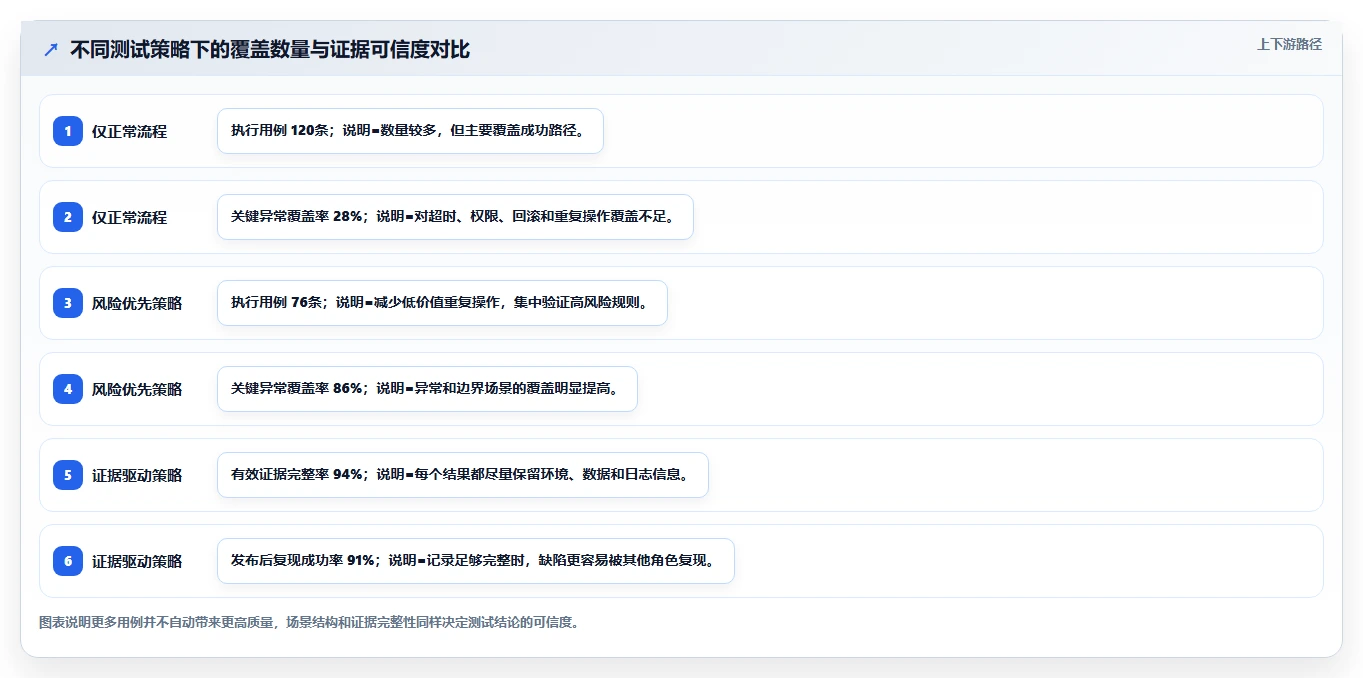Select the number 5 badge
Screen dimensions: 1363x678
tap(68, 475)
